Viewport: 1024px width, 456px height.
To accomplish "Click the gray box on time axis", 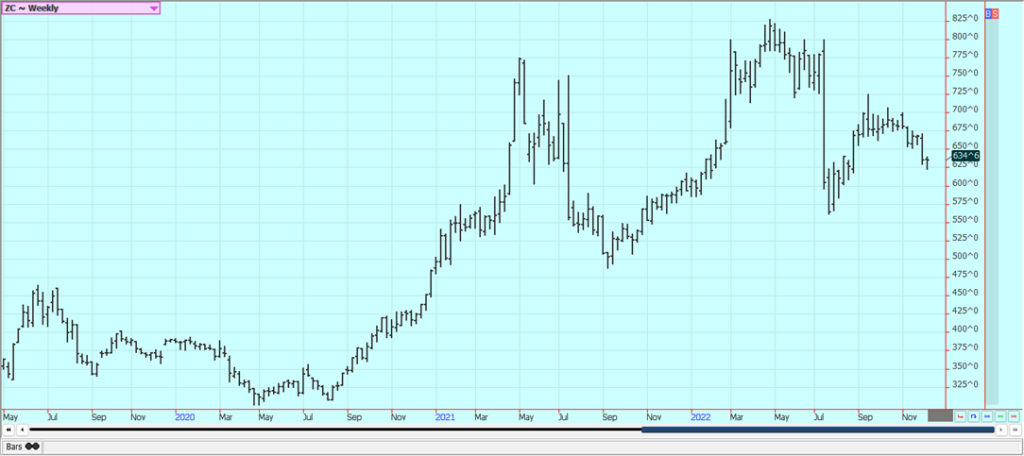I will click(x=940, y=415).
